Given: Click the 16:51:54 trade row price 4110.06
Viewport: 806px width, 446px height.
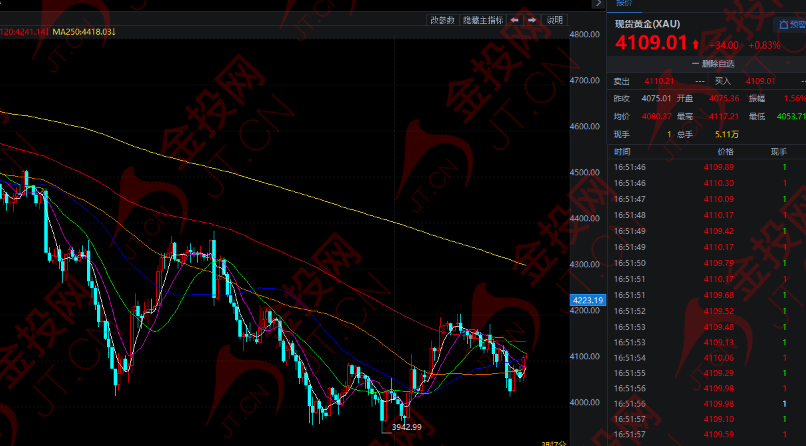Looking at the screenshot, I should point(719,358).
